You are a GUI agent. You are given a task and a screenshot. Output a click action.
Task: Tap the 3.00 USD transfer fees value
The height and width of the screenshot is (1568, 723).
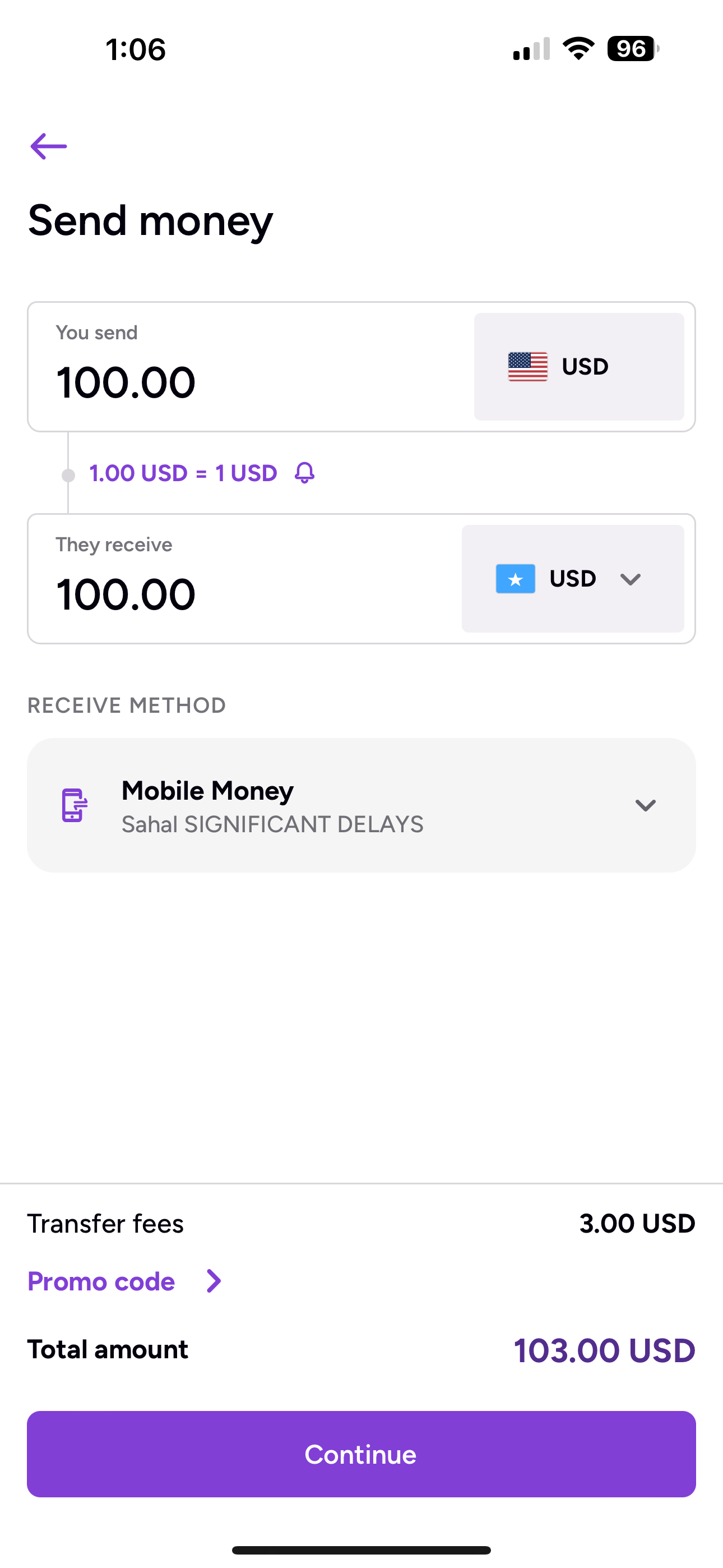[637, 1224]
